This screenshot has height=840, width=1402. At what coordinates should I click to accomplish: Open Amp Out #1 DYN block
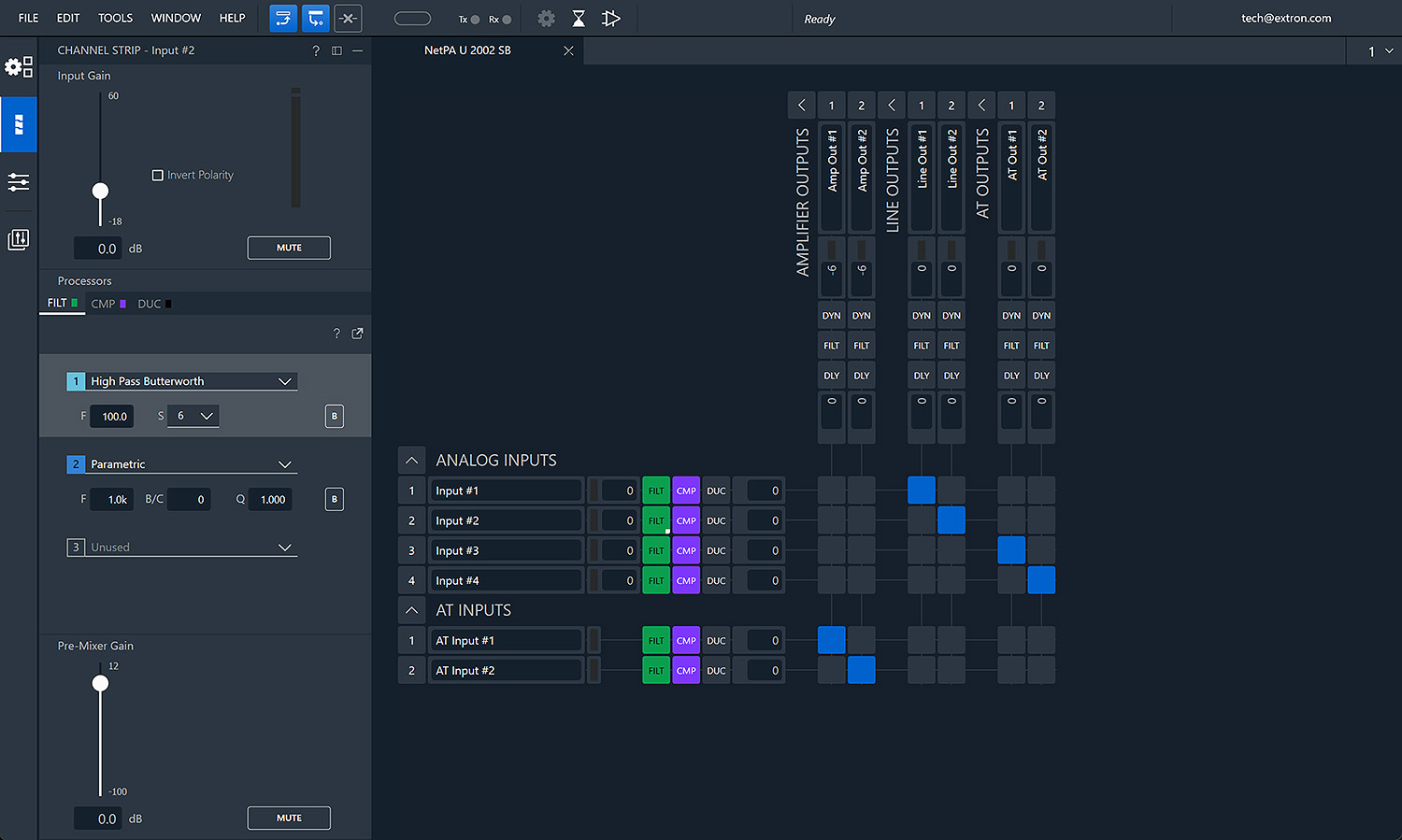(x=832, y=316)
